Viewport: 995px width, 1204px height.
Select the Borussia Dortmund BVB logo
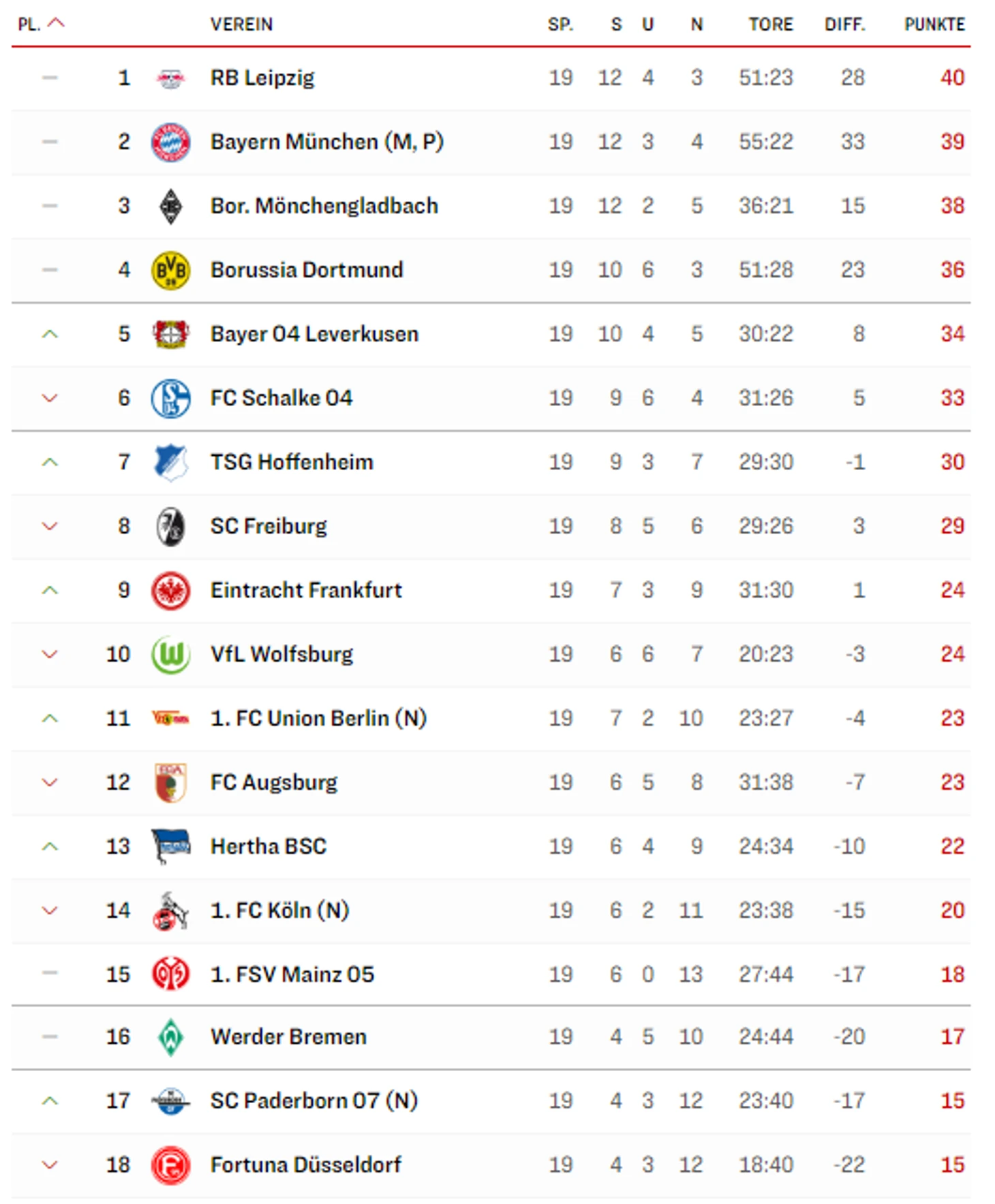170,271
